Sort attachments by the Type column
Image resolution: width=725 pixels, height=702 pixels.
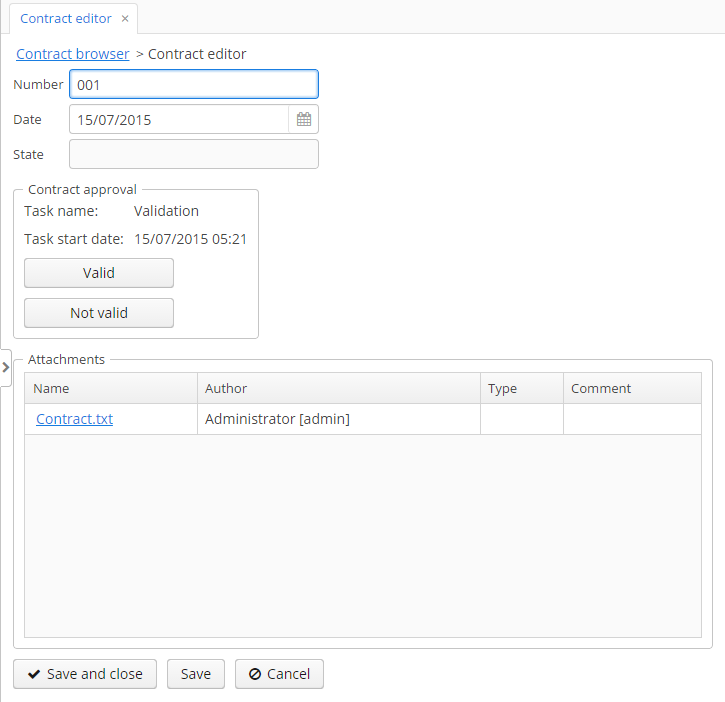point(521,389)
